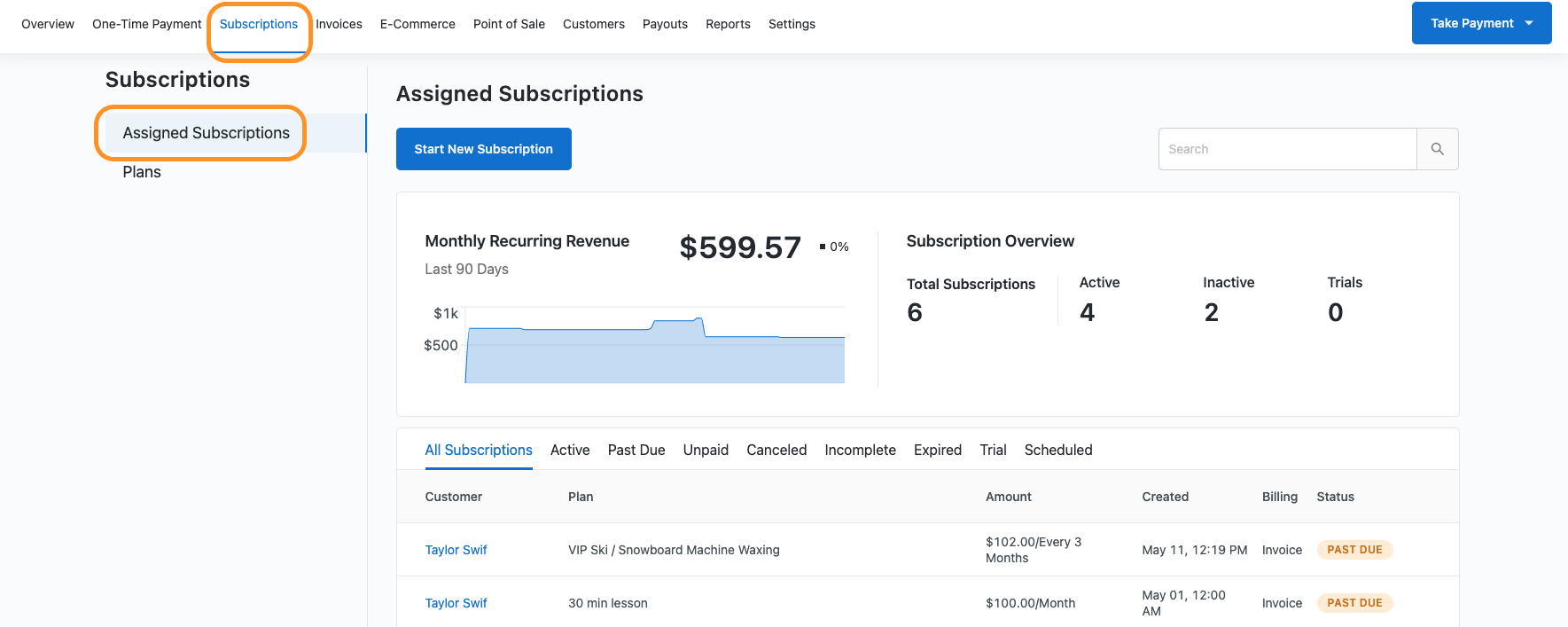
Task: Open Taylor Swif link for VIP Ski plan
Action: coord(456,550)
